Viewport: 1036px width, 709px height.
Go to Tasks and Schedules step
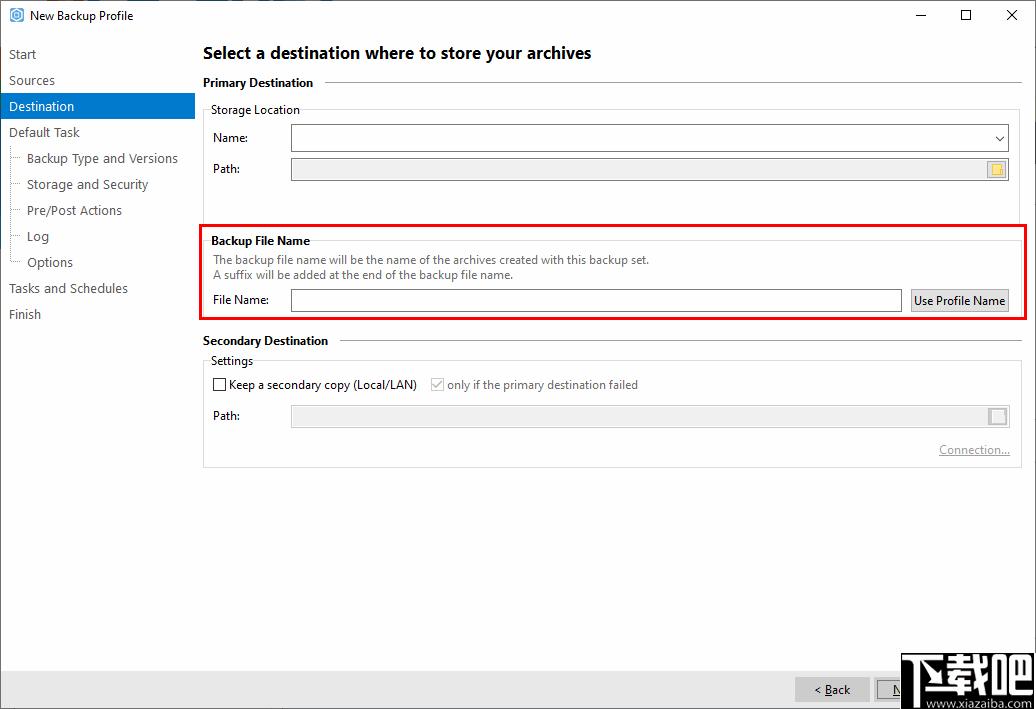click(x=68, y=289)
